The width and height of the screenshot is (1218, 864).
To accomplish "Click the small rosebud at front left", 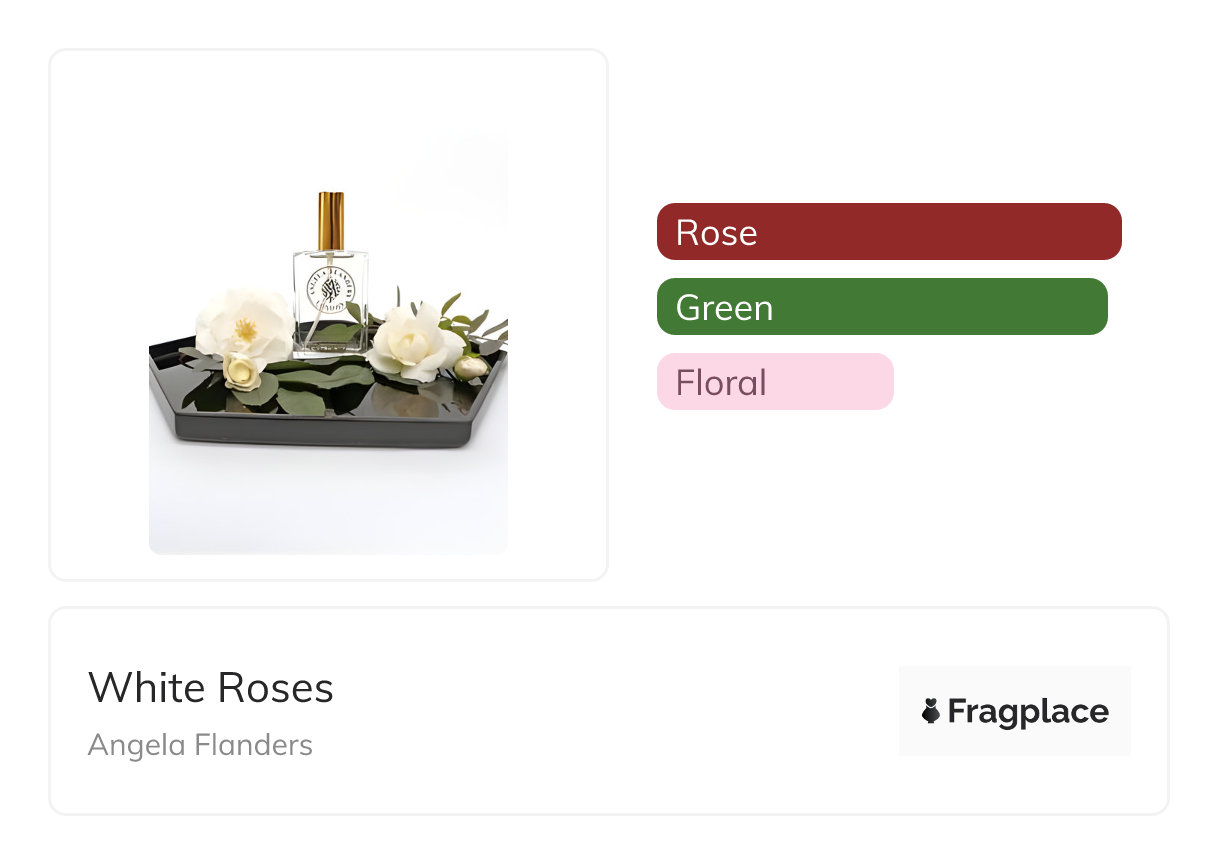I will (241, 370).
